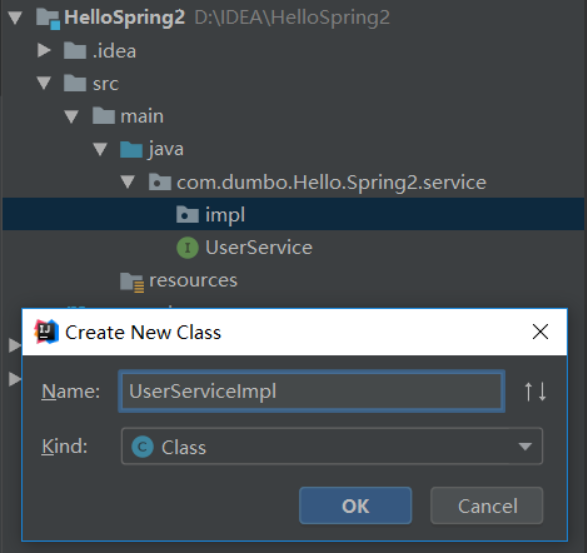Screen dimensions: 587x553
Task: Click the Name field containing UserServiceImpl
Action: pos(311,392)
